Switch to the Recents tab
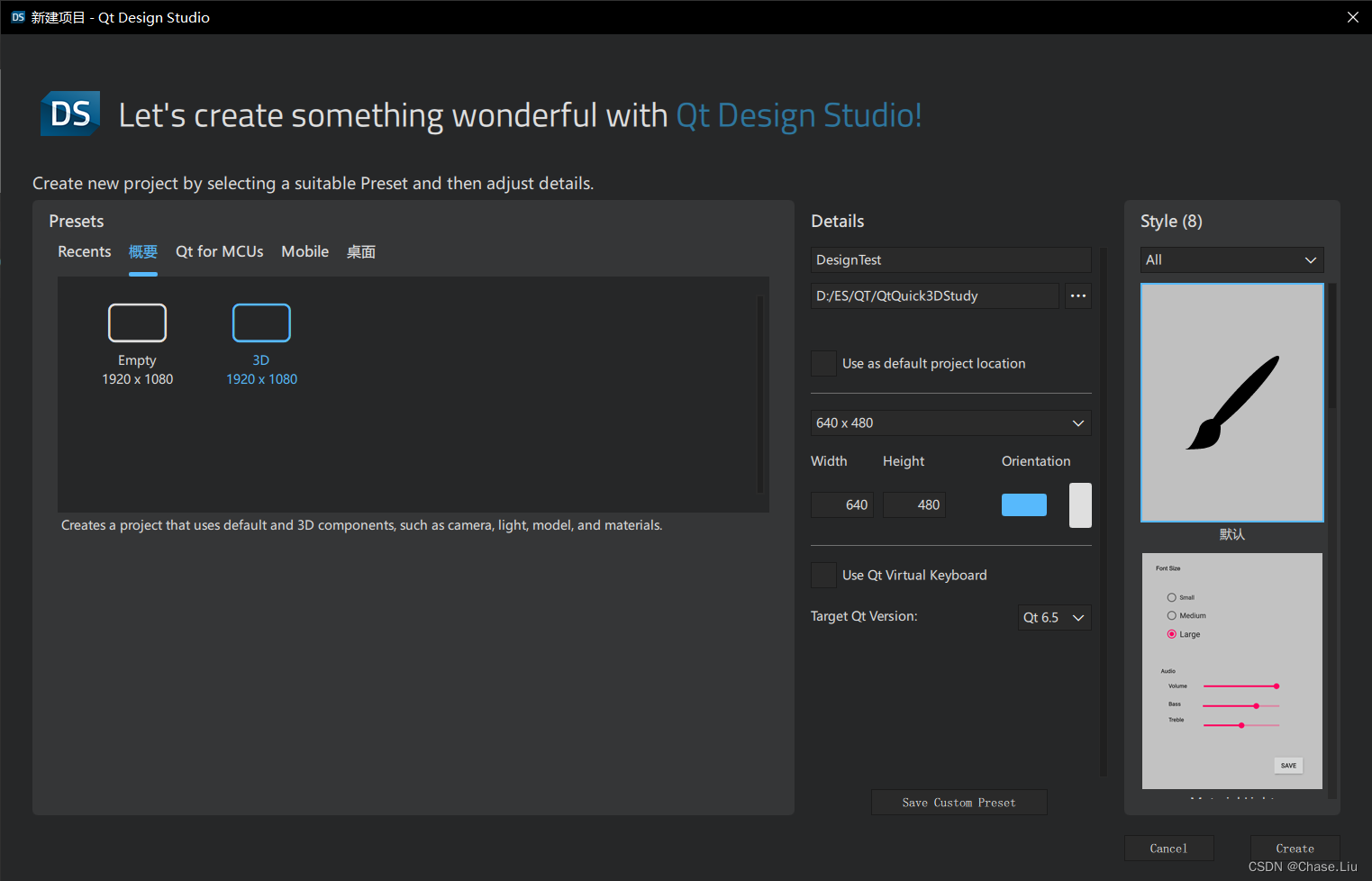This screenshot has width=1372, height=881. click(85, 251)
